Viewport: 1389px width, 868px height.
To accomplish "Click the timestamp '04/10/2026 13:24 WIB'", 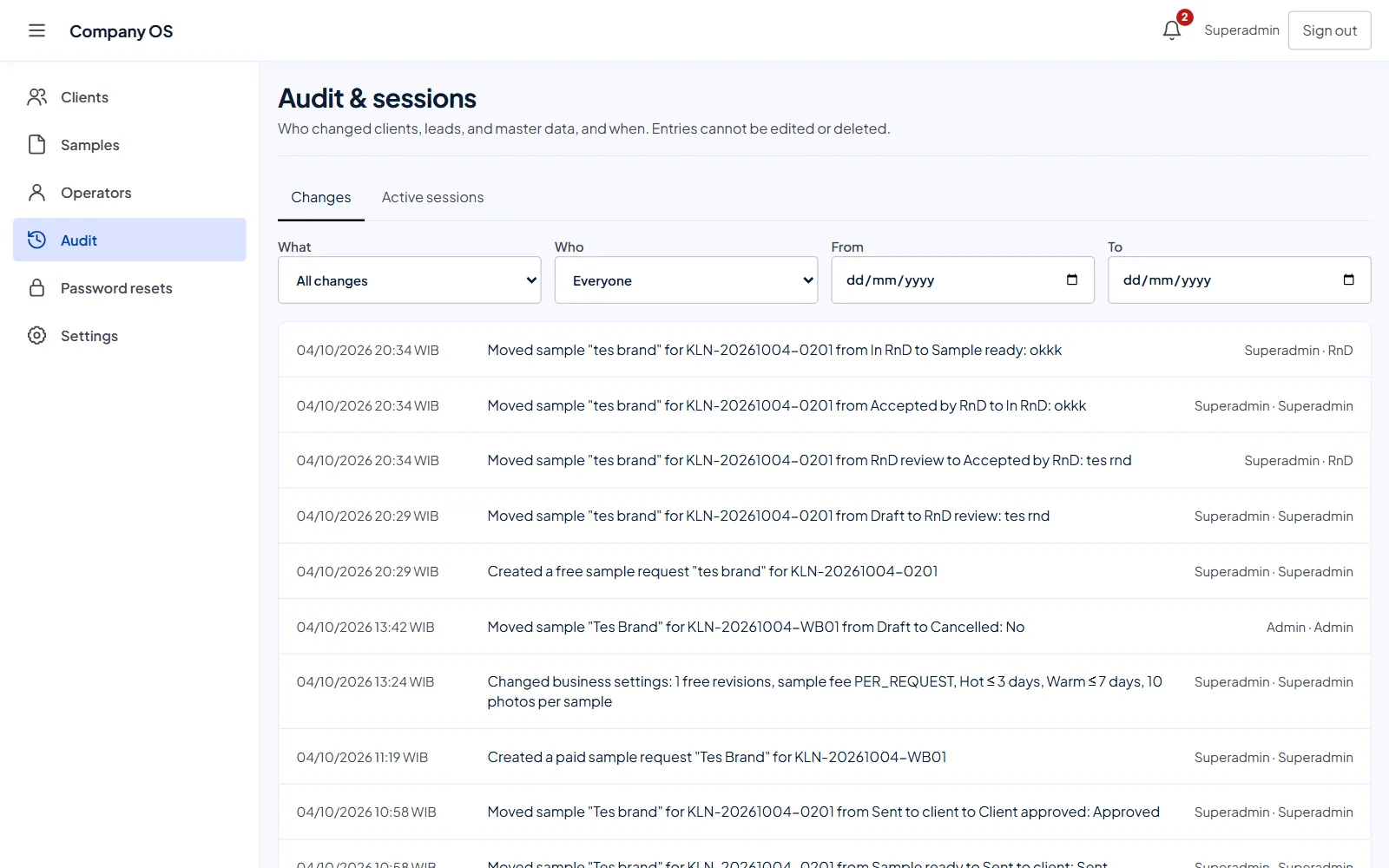I will click(x=365, y=681).
